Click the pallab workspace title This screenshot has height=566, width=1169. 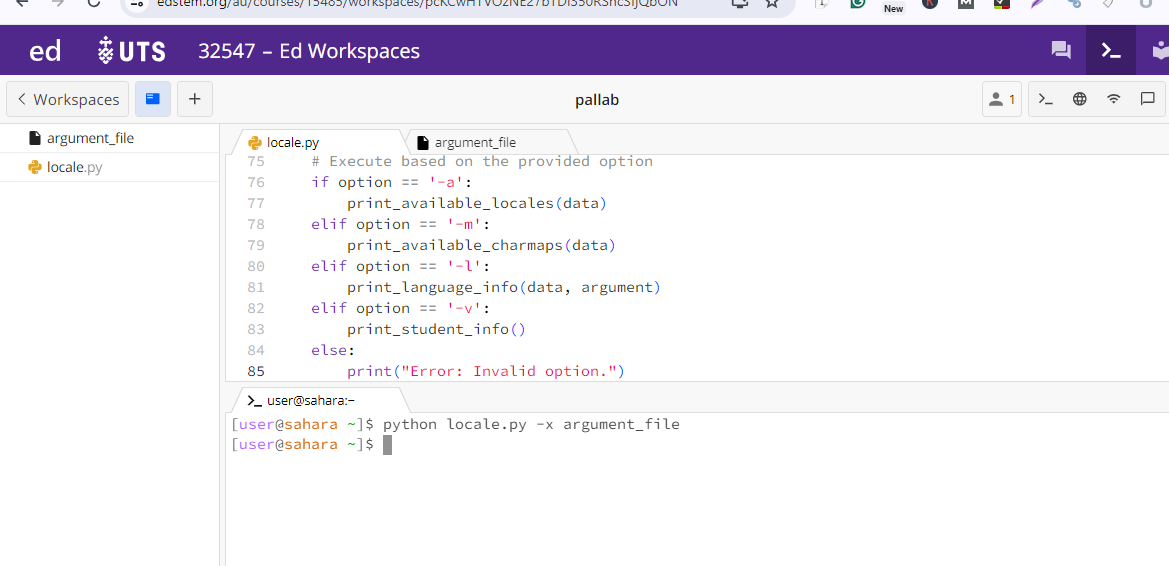pyautogui.click(x=597, y=100)
